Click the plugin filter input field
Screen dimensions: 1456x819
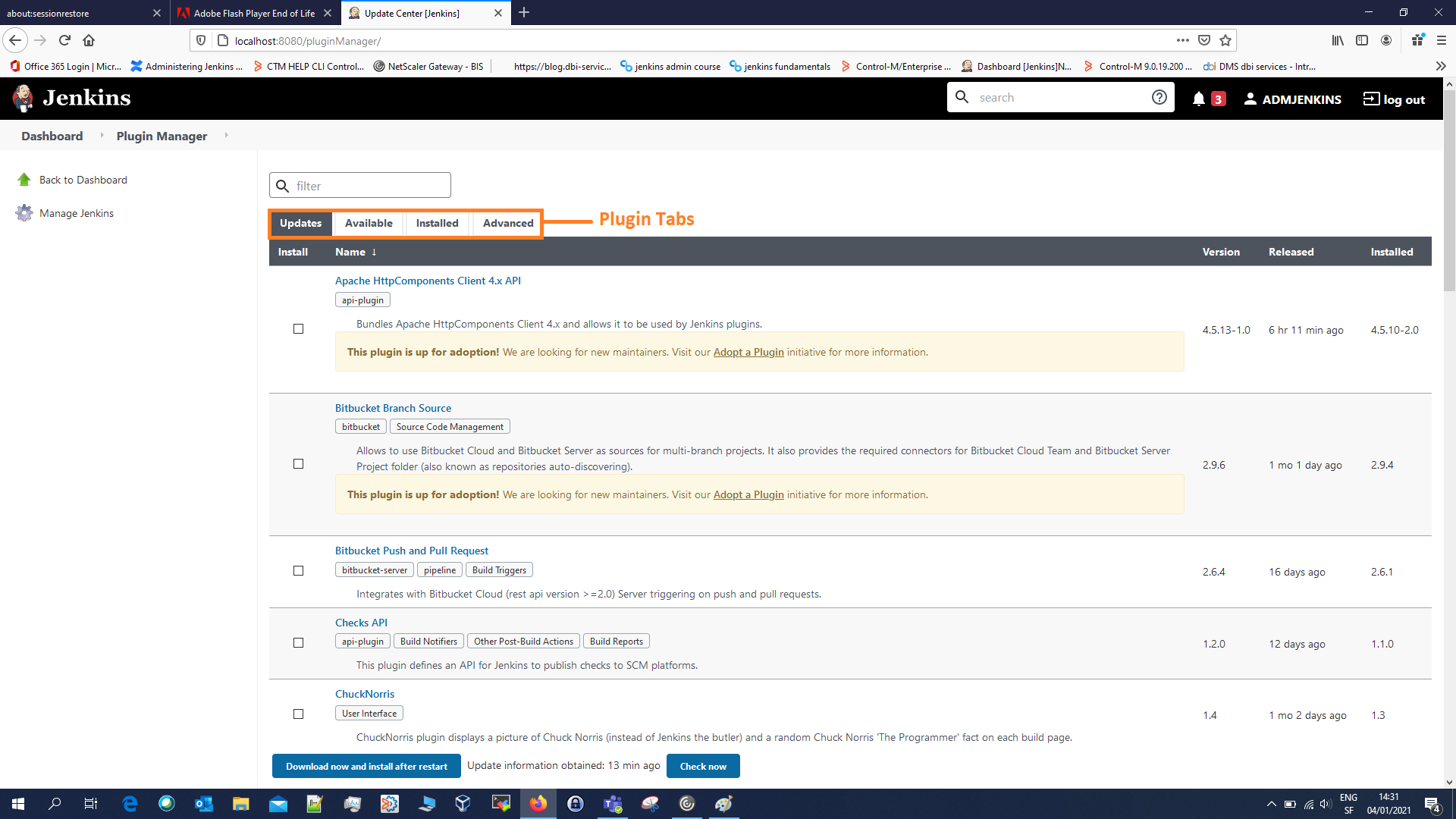tap(360, 185)
